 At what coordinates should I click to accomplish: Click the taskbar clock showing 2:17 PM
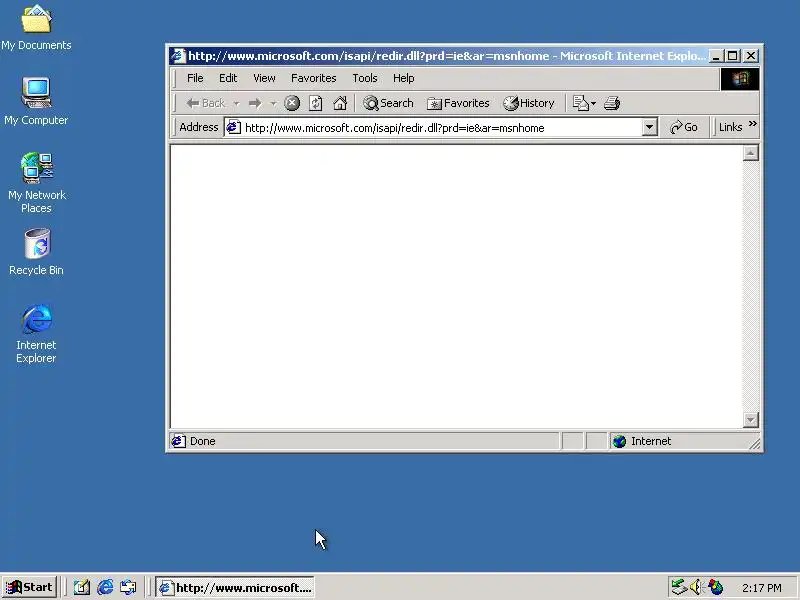tap(762, 588)
